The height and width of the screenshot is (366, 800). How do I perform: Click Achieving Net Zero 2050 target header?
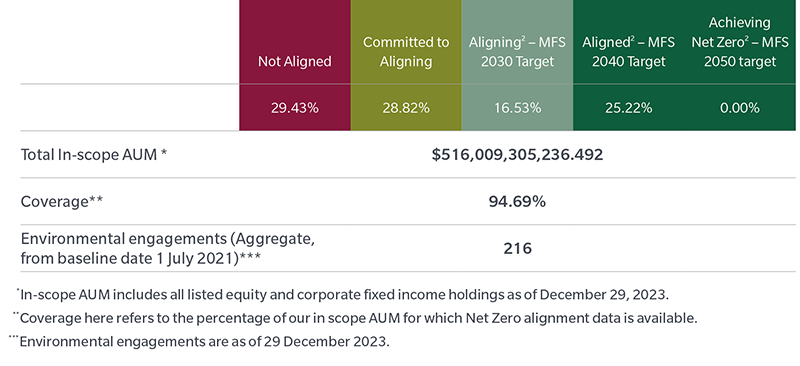[x=740, y=42]
